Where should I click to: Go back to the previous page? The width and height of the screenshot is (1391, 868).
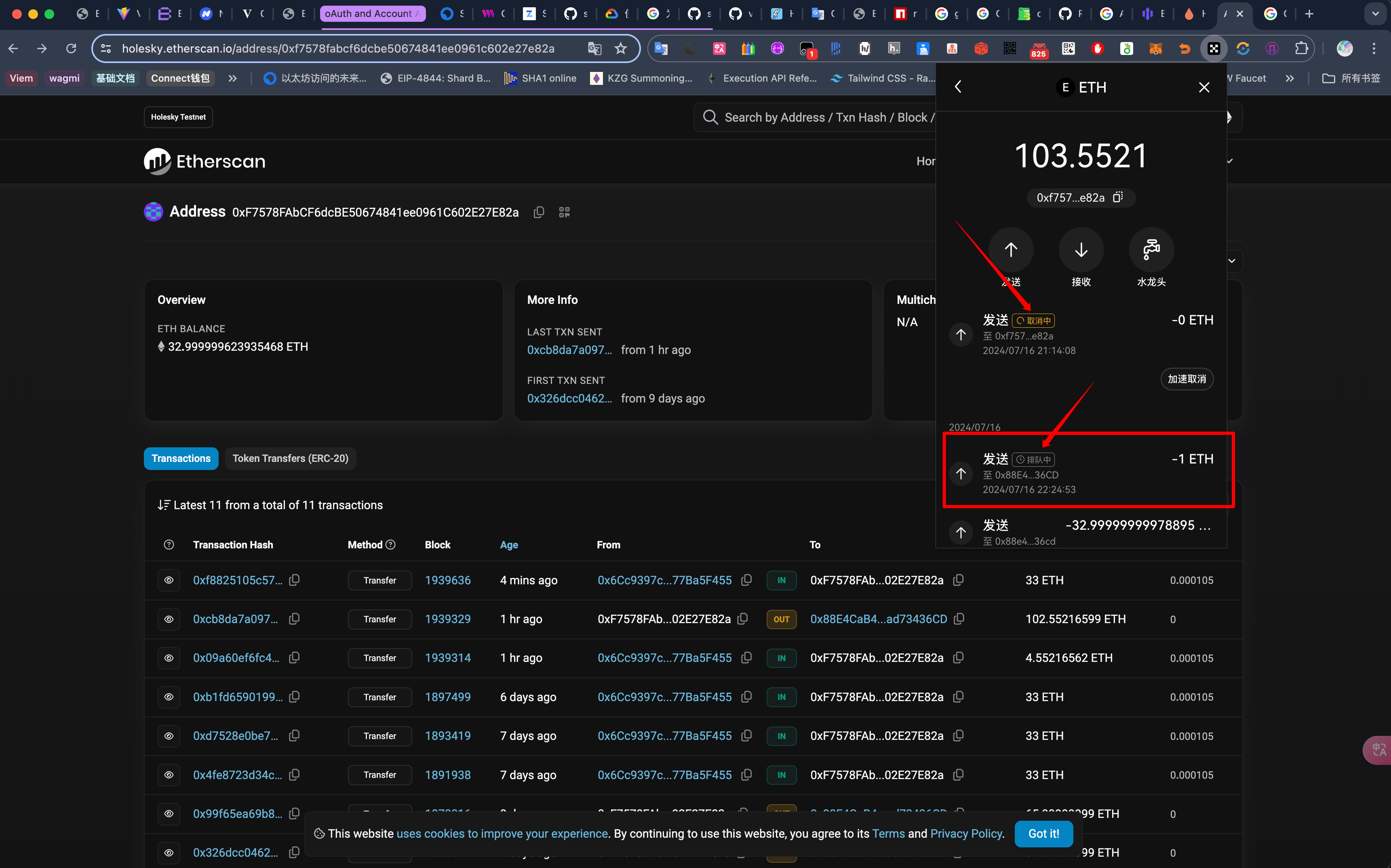tap(13, 48)
